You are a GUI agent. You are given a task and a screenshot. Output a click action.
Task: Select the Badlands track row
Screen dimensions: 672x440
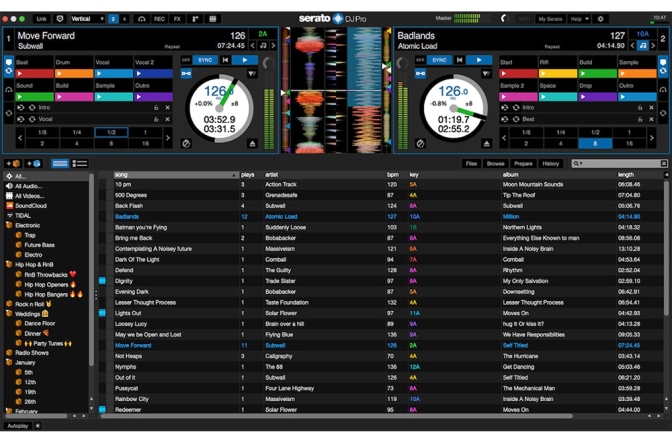pos(381,216)
